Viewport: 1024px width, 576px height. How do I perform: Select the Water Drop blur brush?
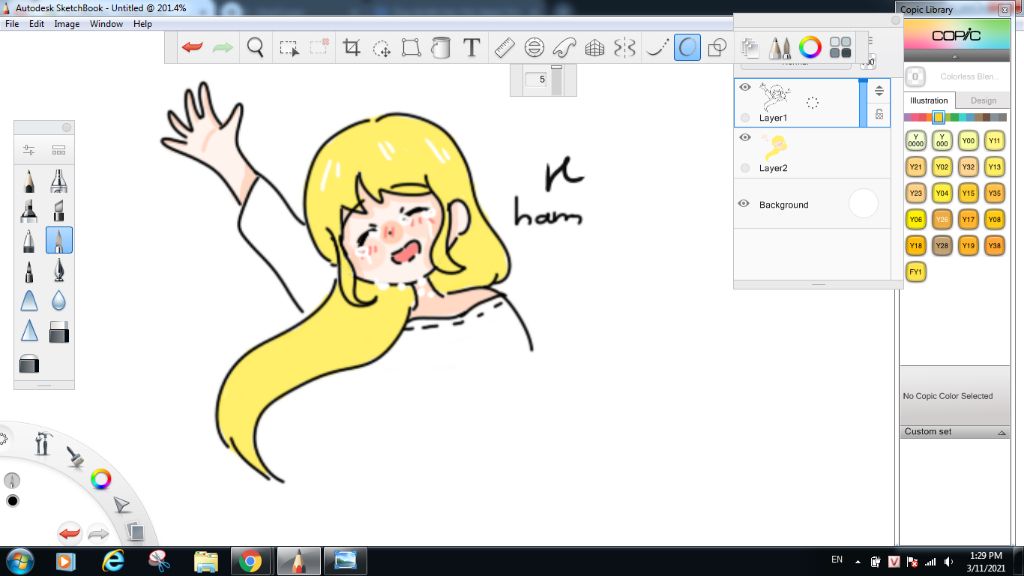[59, 301]
